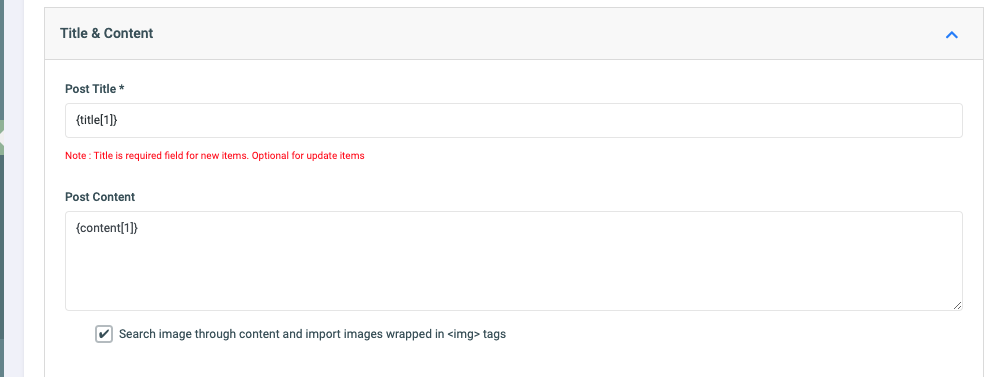Collapse the Title & Content section chevron
Screen dimensions: 995x377
pyautogui.click(x=951, y=35)
